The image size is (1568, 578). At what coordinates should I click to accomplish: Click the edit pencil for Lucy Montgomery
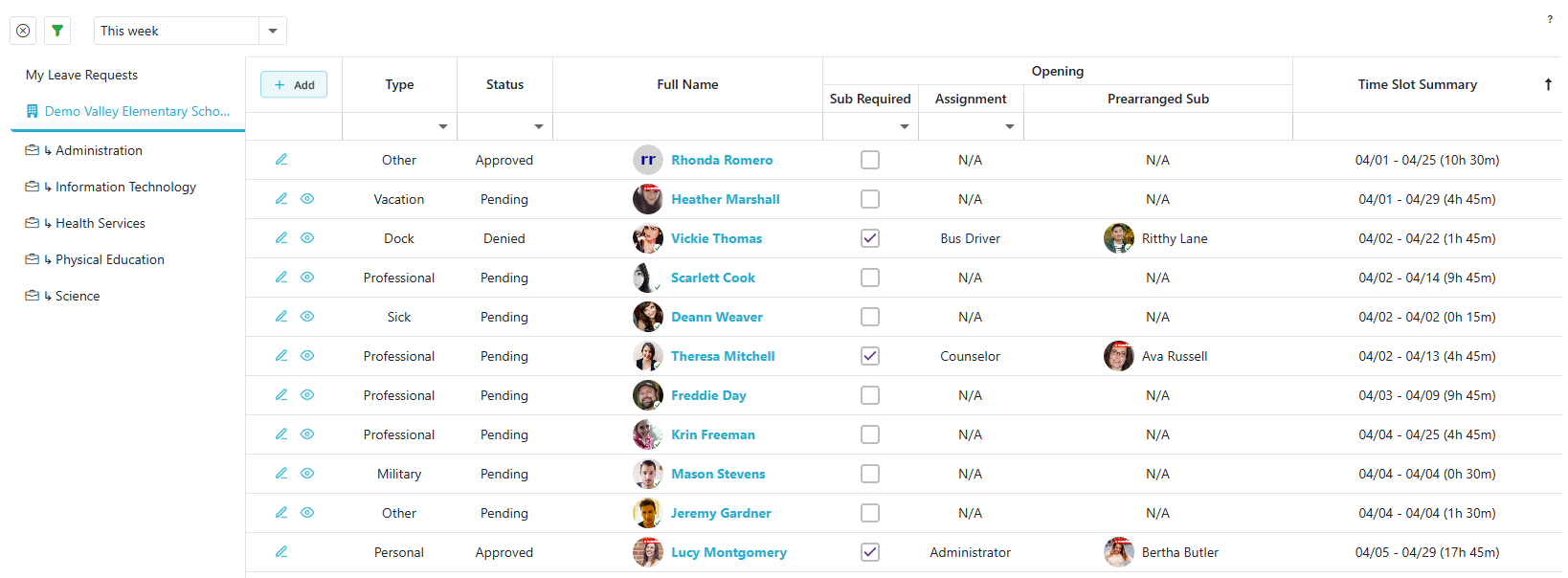[x=281, y=552]
